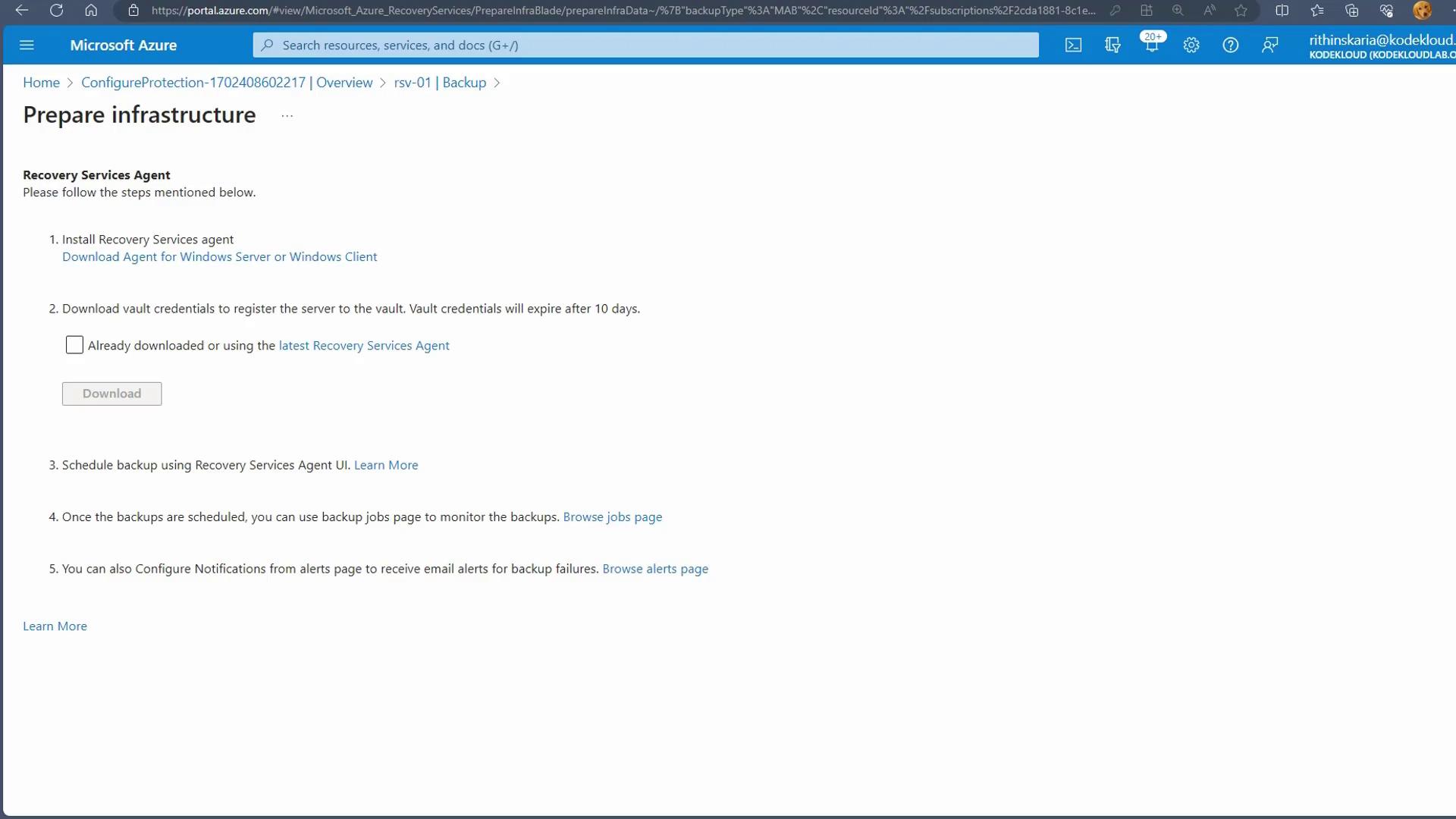
Task: Add page to favorites with star icon
Action: pyautogui.click(x=1241, y=11)
